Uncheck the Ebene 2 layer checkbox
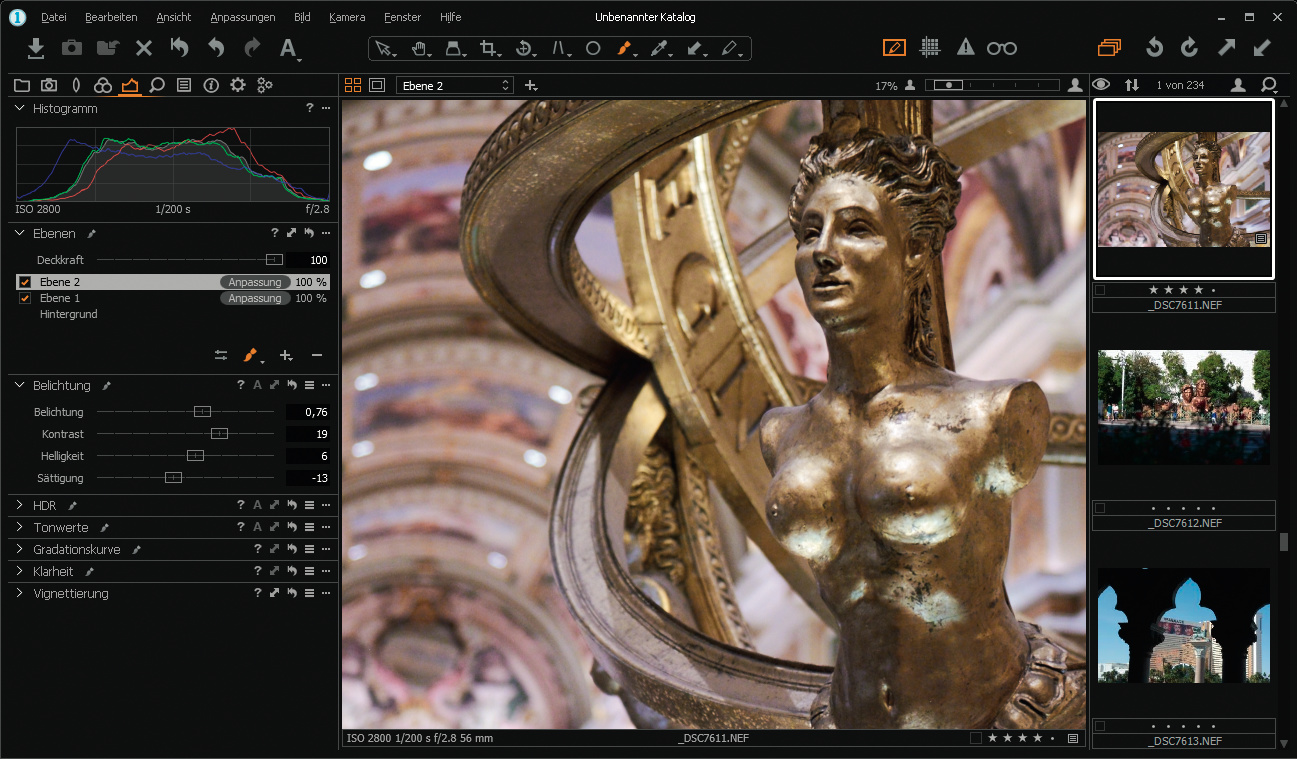This screenshot has height=759, width=1297. click(25, 282)
